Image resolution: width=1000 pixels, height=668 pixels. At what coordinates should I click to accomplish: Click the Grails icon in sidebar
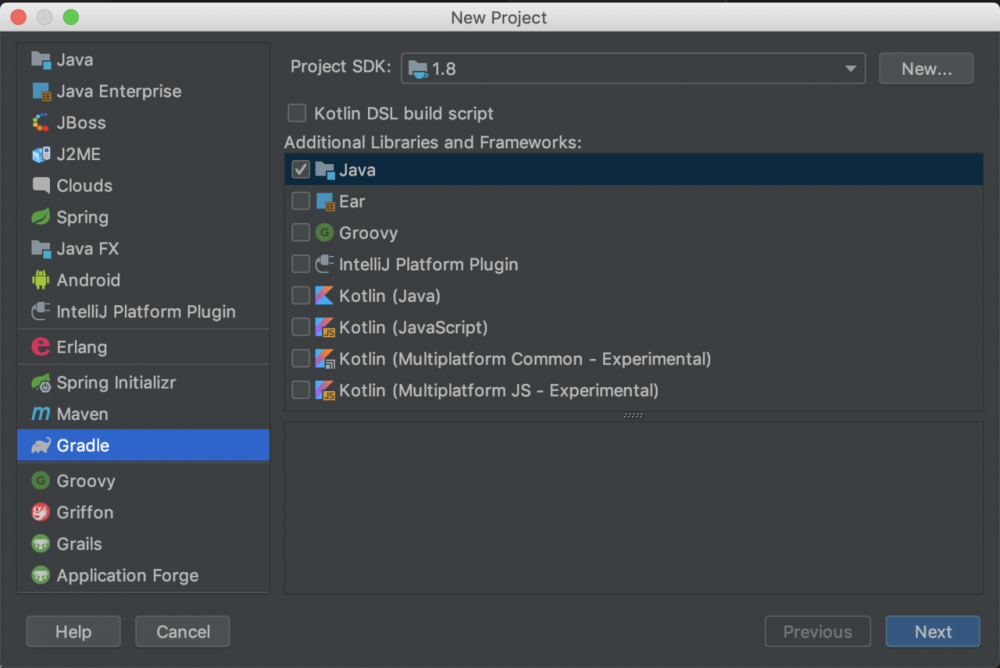pos(41,544)
